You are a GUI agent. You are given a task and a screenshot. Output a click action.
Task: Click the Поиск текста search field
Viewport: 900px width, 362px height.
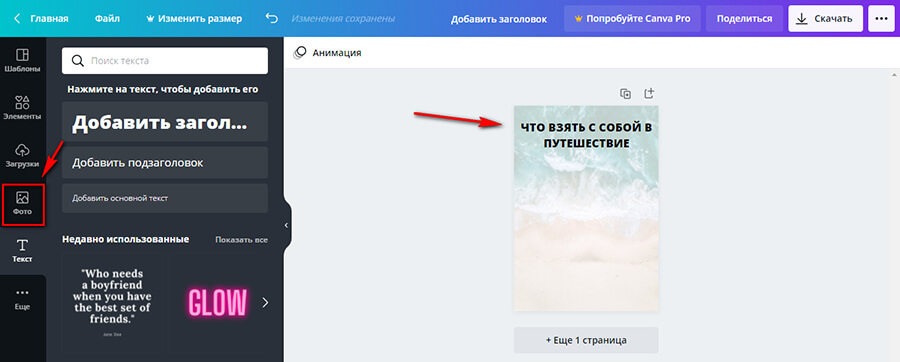165,61
